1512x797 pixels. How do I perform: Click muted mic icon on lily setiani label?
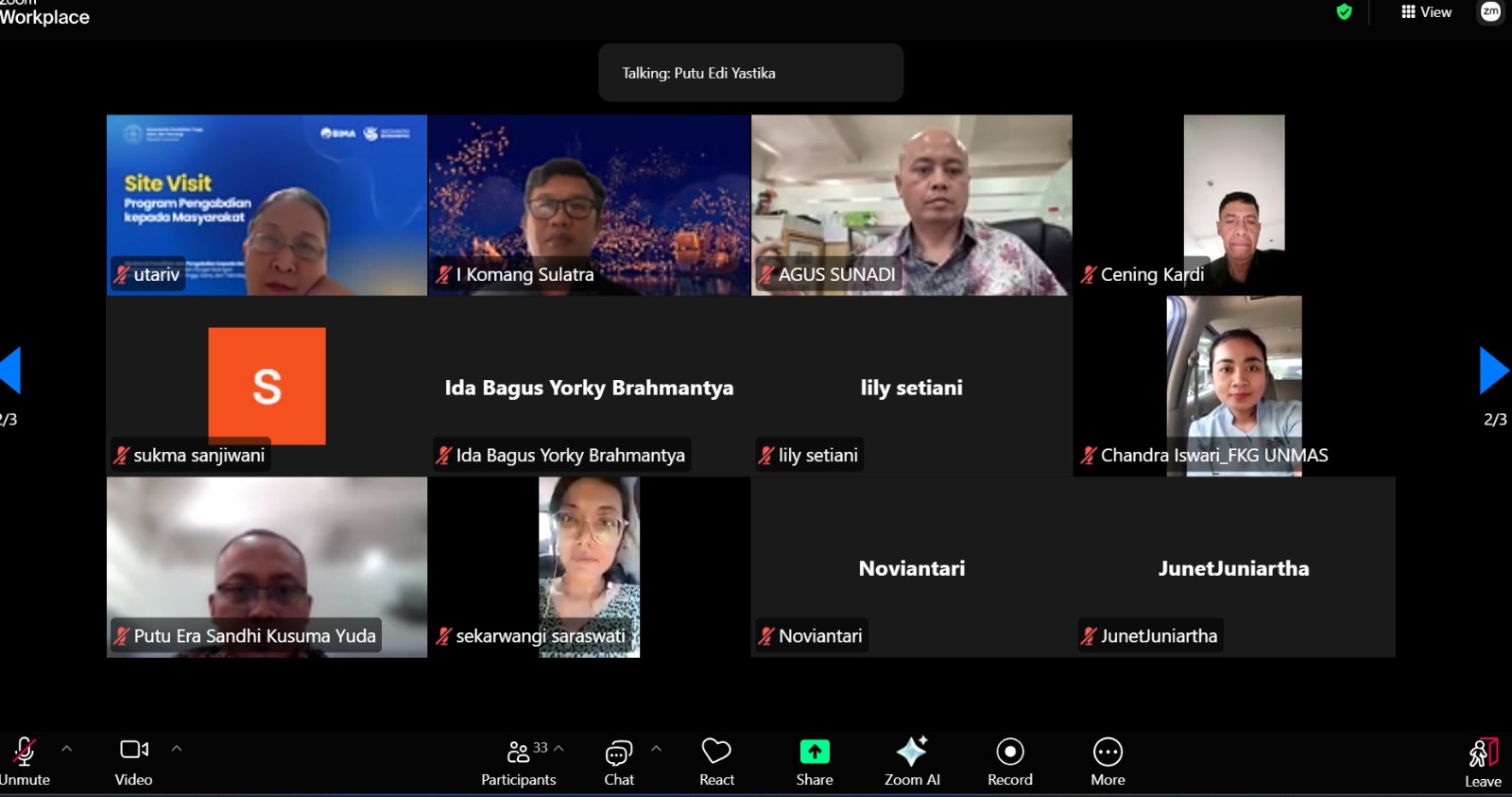[766, 456]
